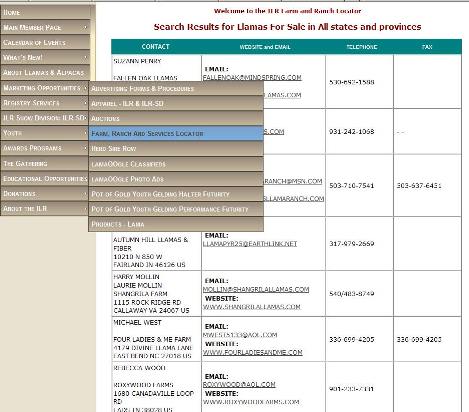Open email link MOLLIN@SHANGRILALLAMAS.COM
Screen dimensions: 469x412
click(256, 289)
